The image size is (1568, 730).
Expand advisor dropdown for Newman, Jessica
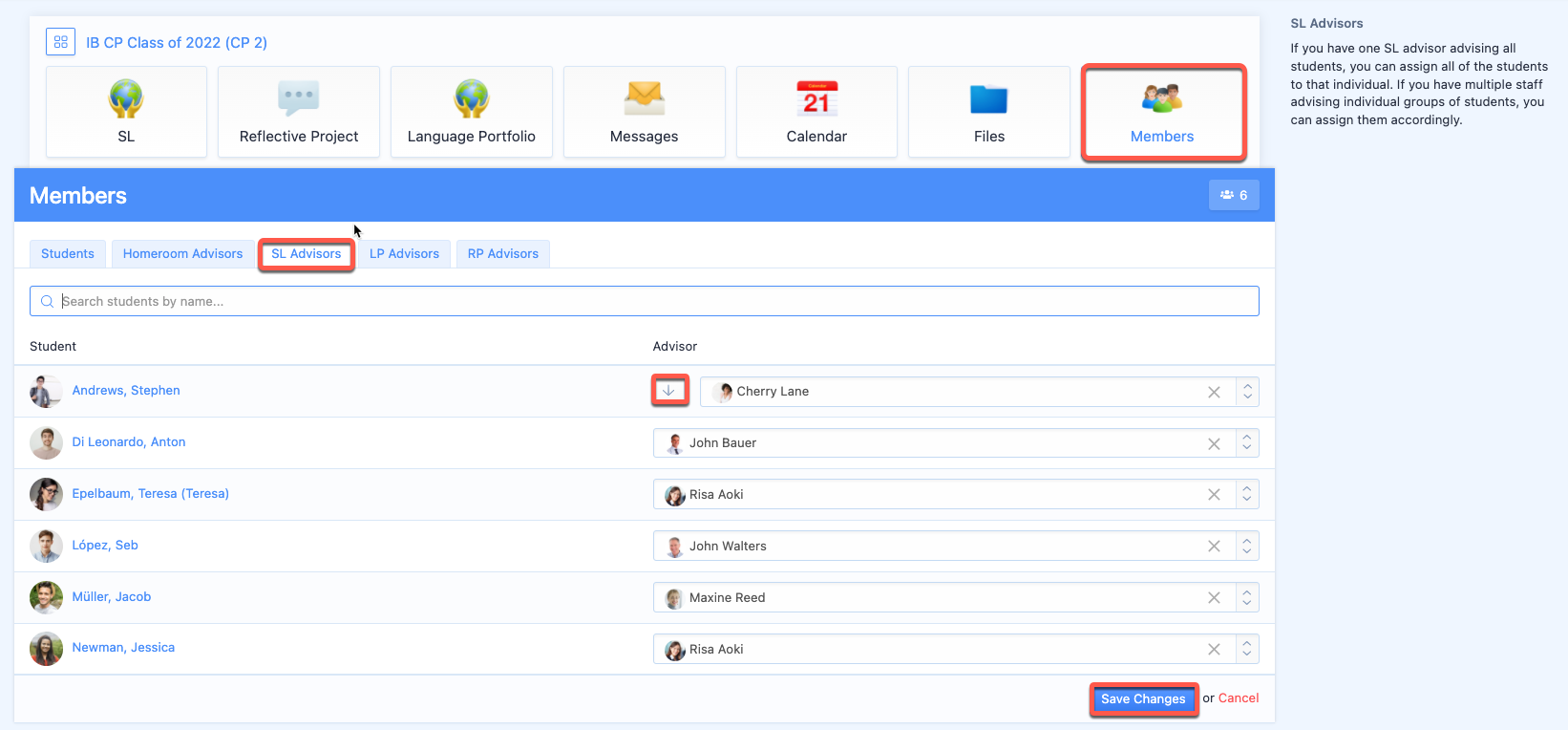1247,650
